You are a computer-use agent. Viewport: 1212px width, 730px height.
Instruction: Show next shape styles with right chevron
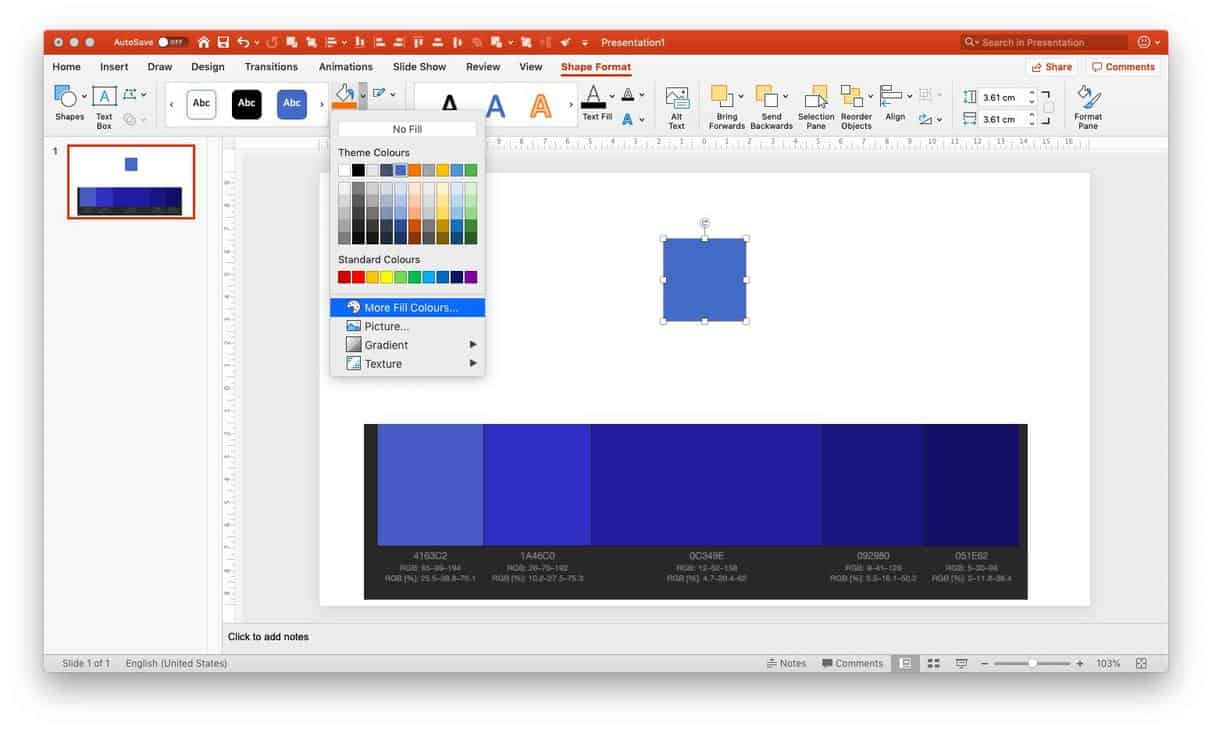321,104
